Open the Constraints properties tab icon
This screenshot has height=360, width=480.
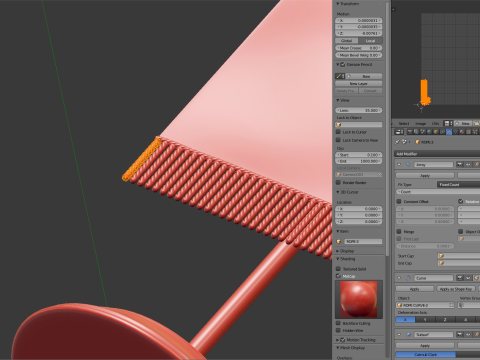coord(442,132)
